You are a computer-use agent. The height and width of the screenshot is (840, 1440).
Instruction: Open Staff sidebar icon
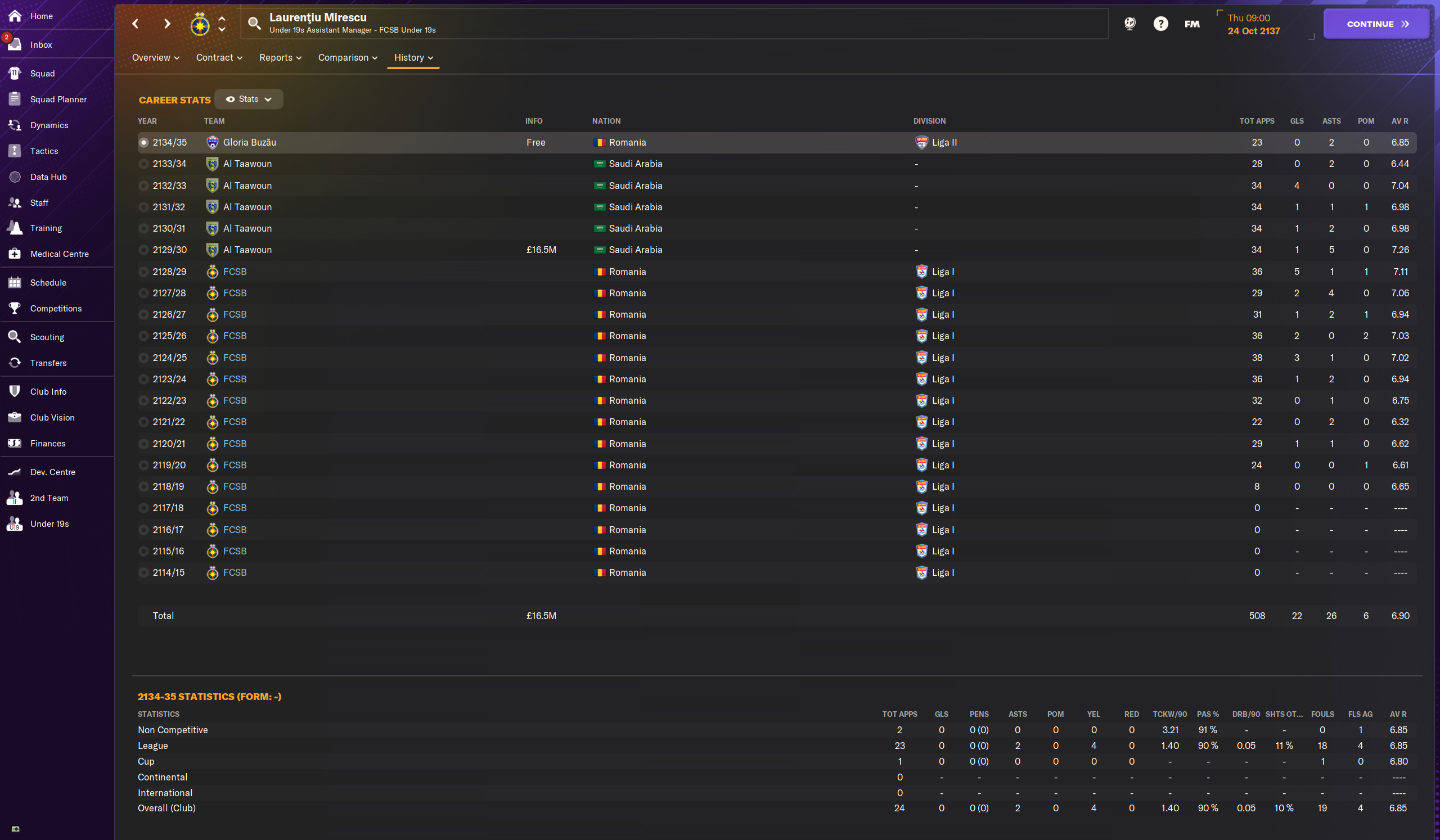[15, 202]
